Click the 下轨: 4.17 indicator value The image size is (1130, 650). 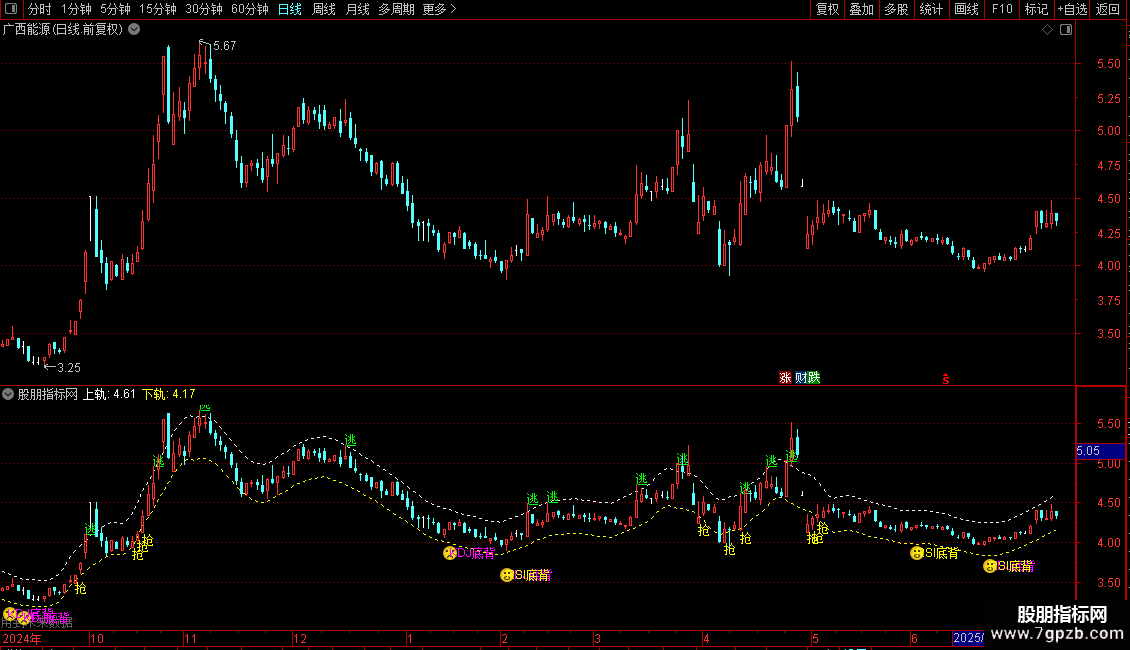(x=169, y=394)
